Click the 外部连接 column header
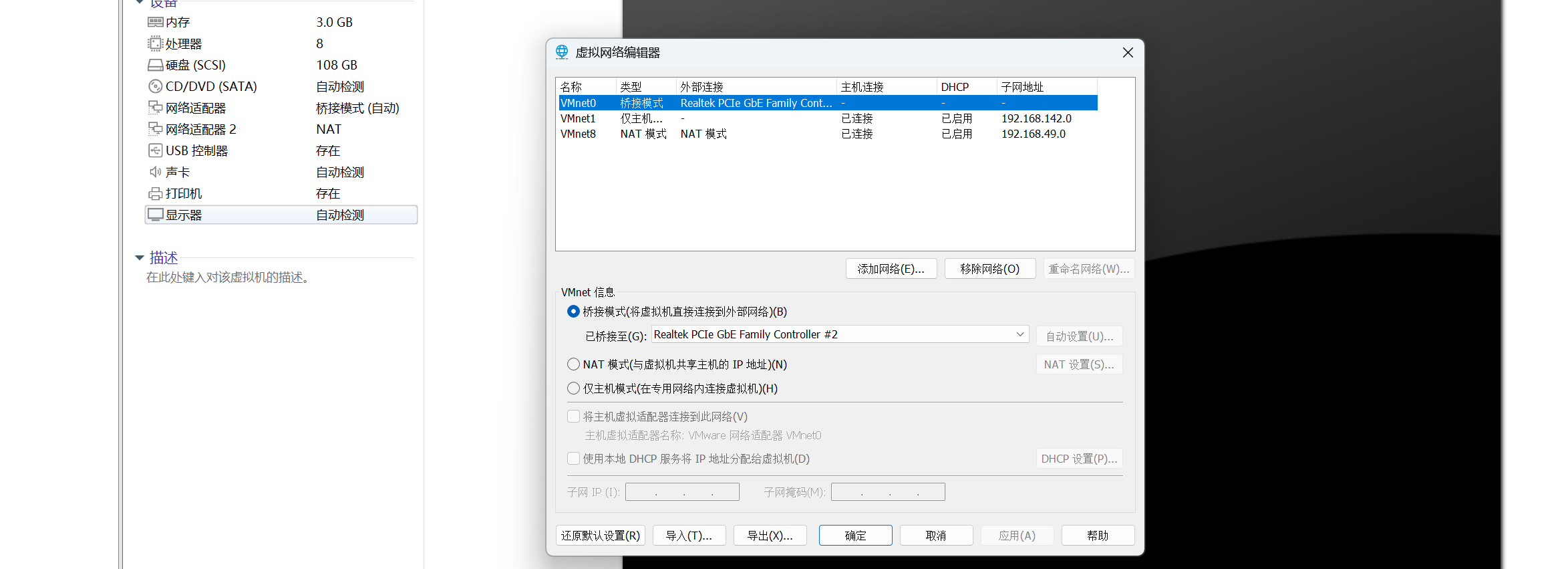Viewport: 1568px width, 569px height. [x=756, y=87]
